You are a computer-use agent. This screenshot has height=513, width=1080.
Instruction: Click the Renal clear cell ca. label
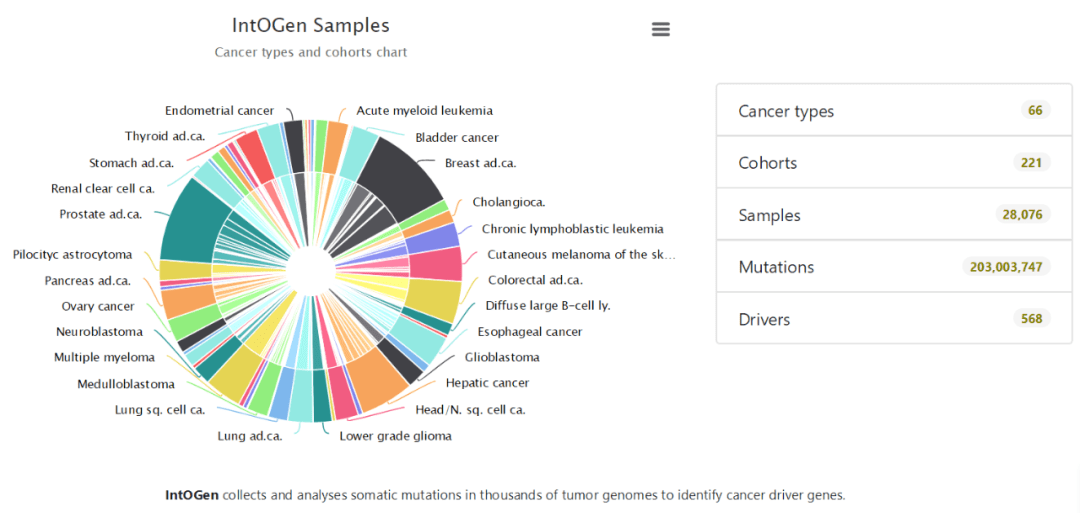click(103, 189)
